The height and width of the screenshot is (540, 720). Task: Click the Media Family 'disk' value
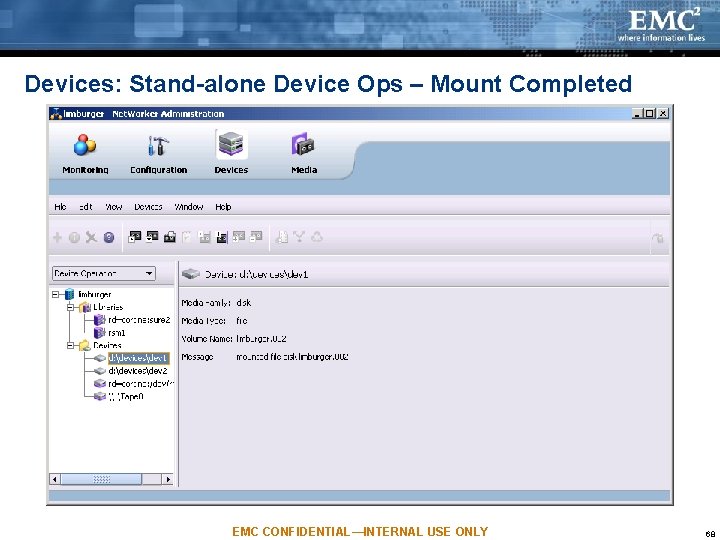(x=244, y=303)
